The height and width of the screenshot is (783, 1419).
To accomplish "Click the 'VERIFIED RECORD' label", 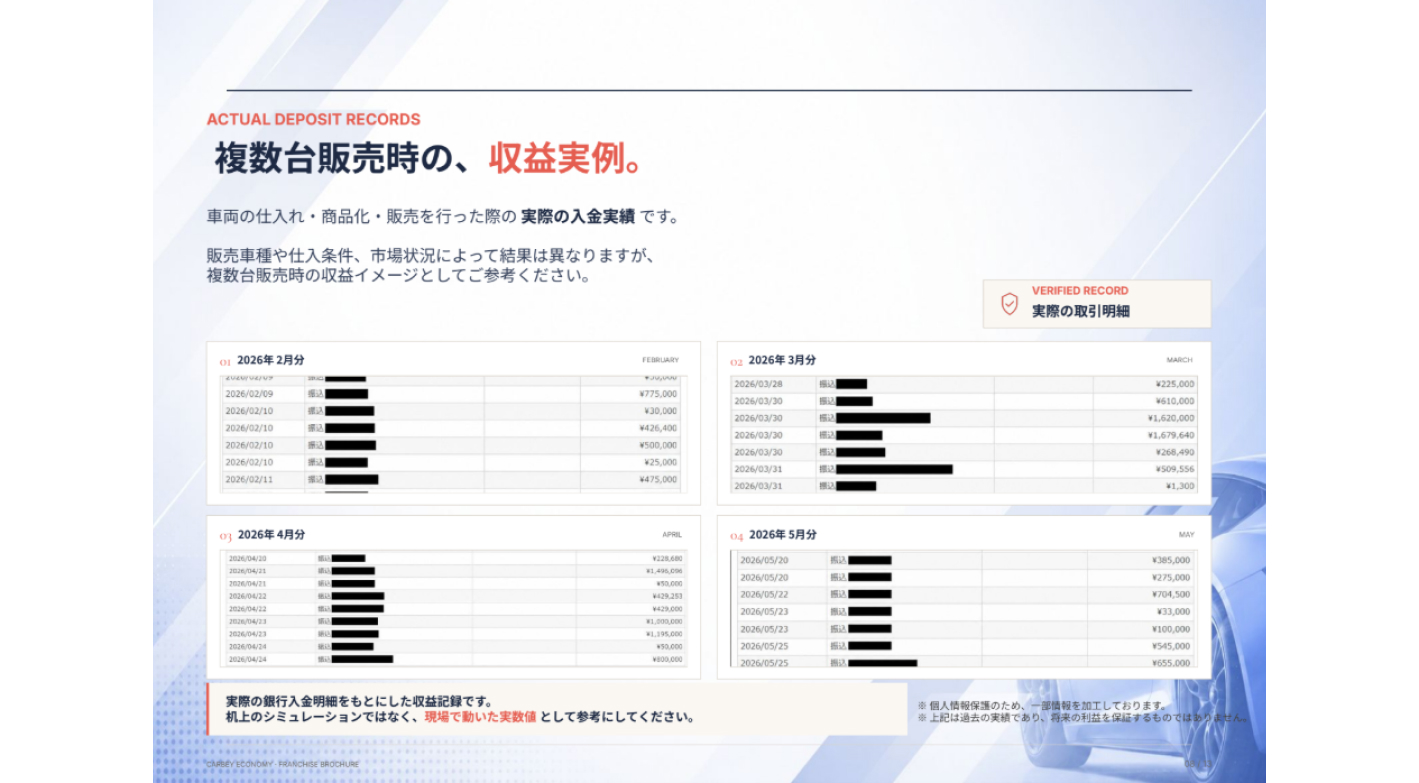I will [x=1080, y=291].
